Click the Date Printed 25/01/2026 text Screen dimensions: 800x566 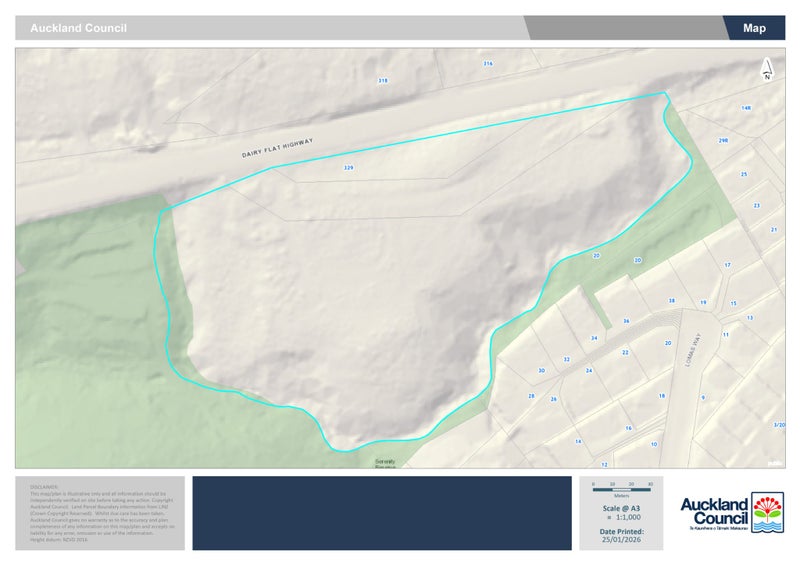[621, 535]
